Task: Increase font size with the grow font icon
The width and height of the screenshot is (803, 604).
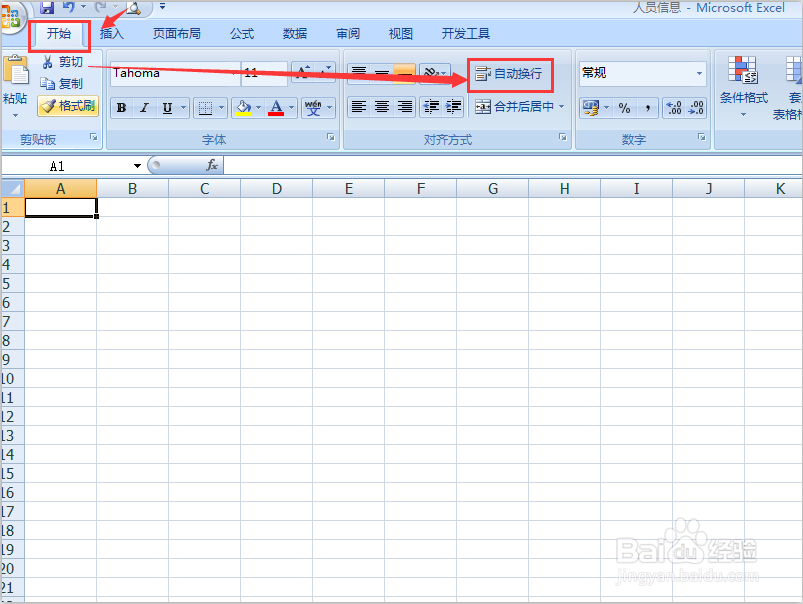Action: coord(303,72)
